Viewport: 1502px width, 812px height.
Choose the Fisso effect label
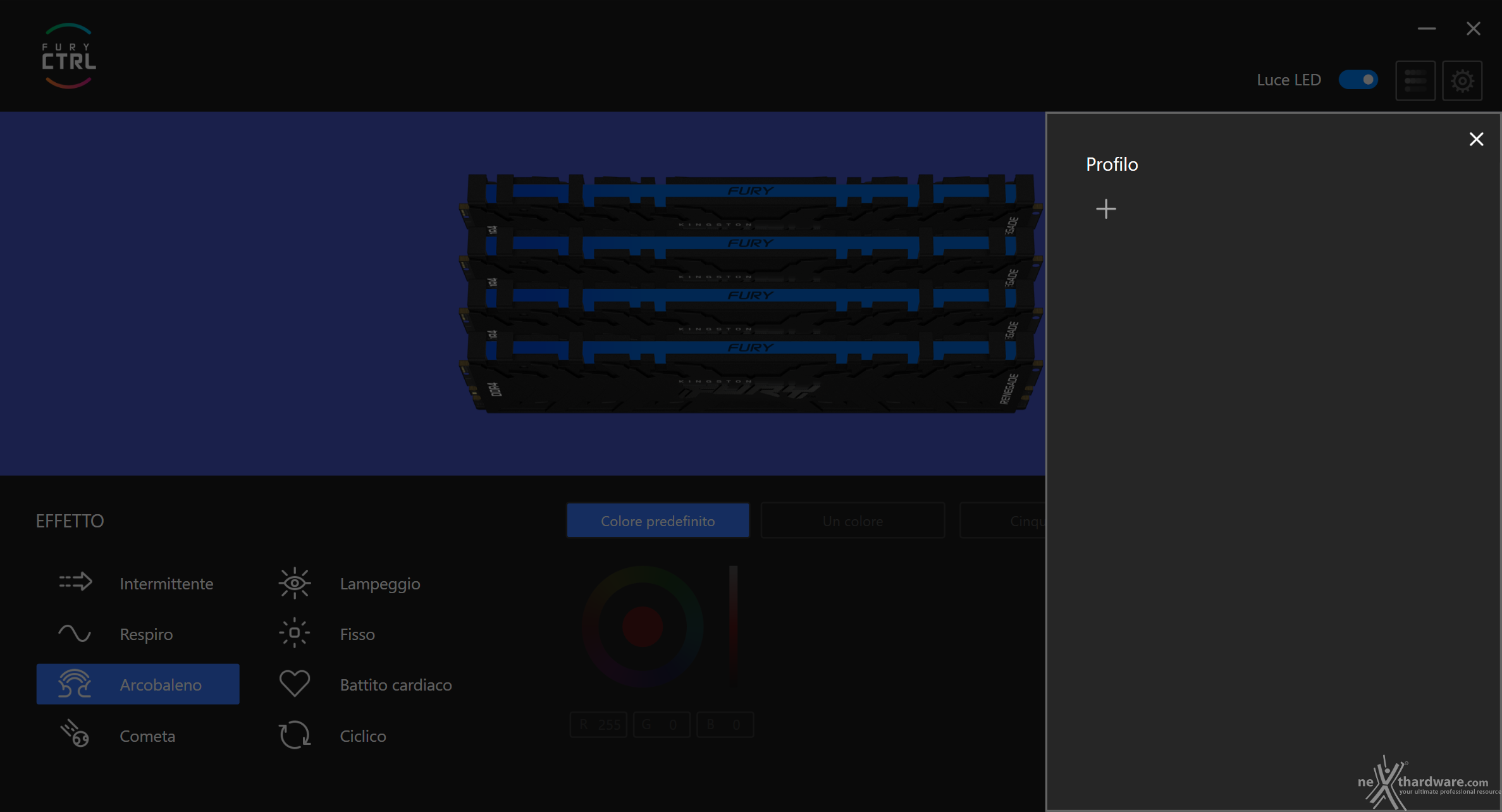click(357, 634)
